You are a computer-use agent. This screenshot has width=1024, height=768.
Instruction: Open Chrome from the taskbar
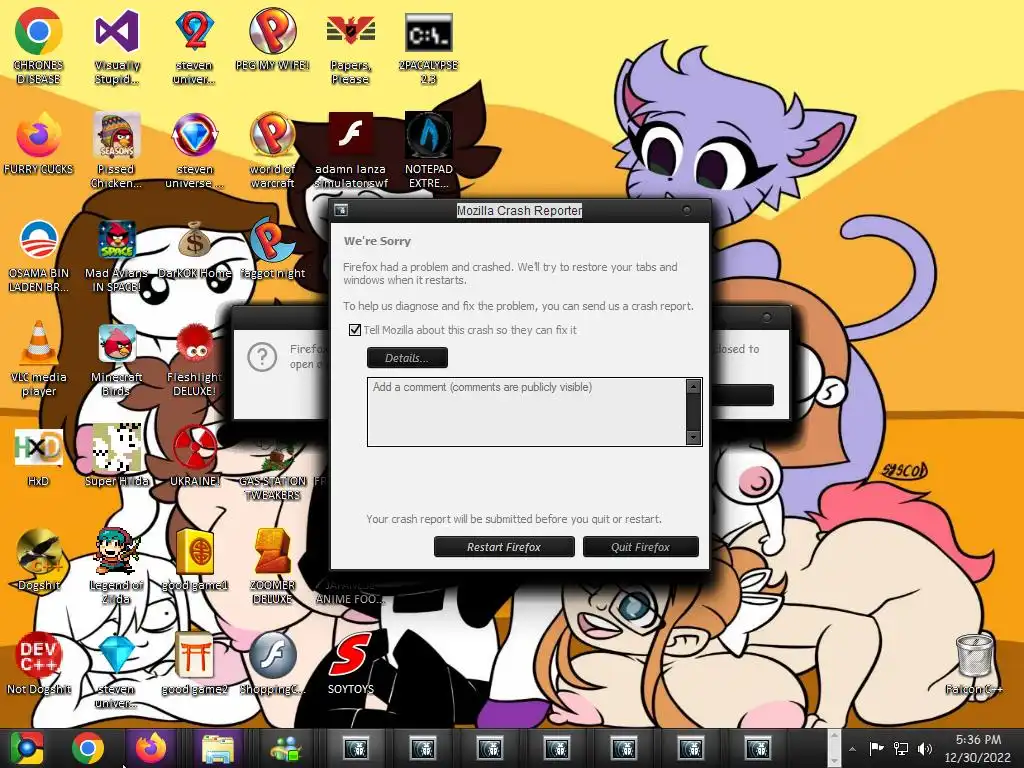pyautogui.click(x=88, y=748)
